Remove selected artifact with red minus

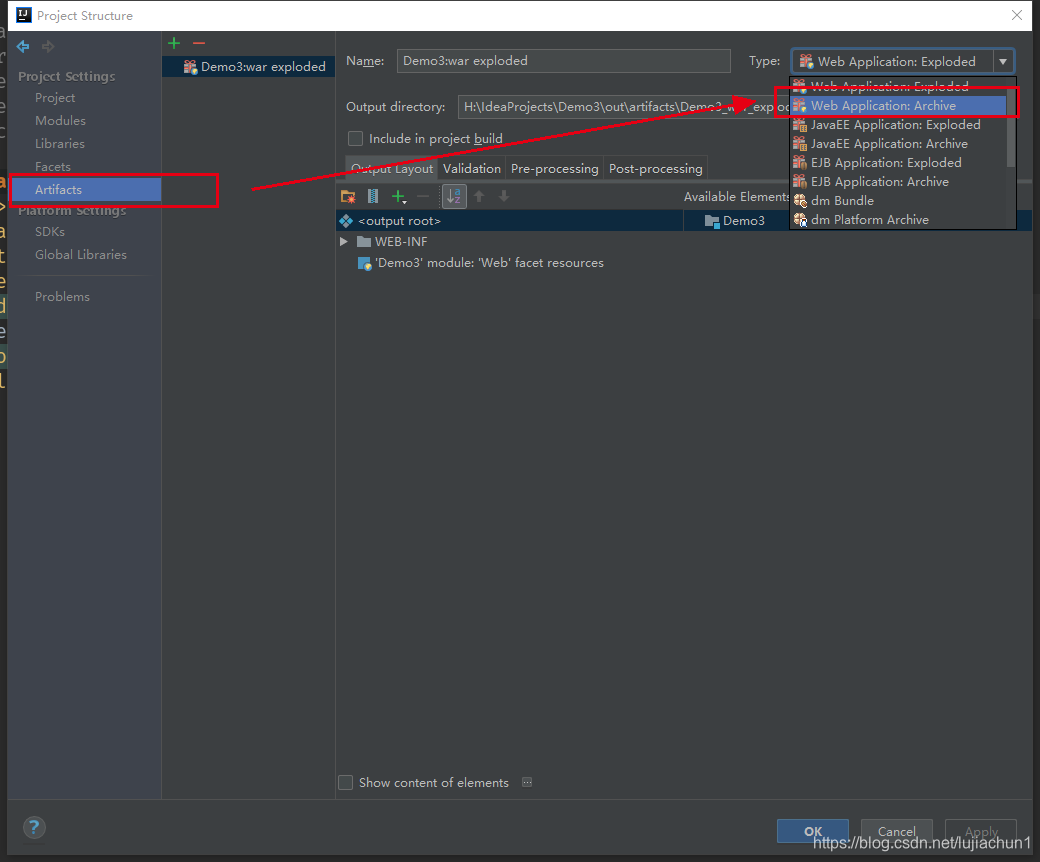(x=199, y=43)
